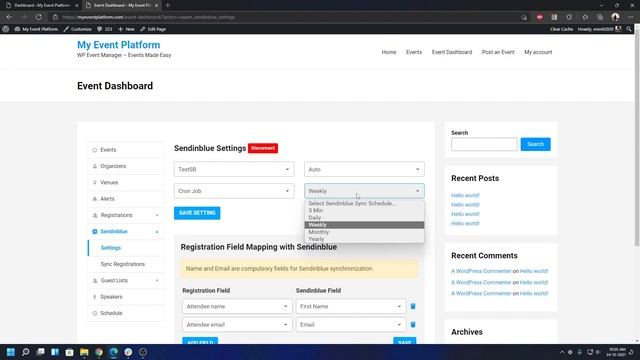This screenshot has width=640, height=360.
Task: Open comments bubble showing 223
Action: point(104,29)
